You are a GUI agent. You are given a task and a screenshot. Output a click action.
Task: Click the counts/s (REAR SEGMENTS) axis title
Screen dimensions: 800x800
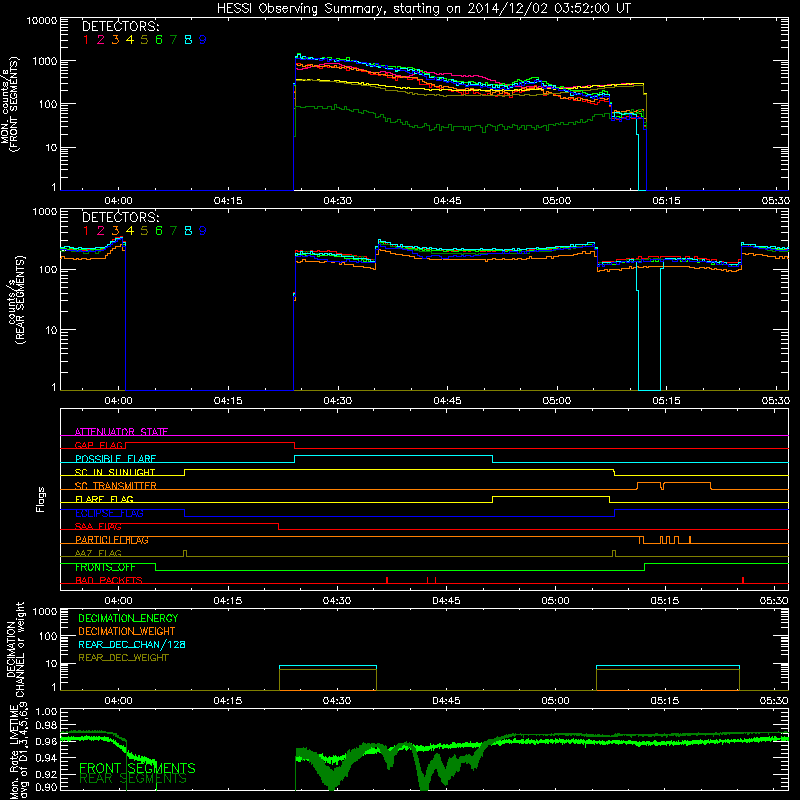(15, 300)
